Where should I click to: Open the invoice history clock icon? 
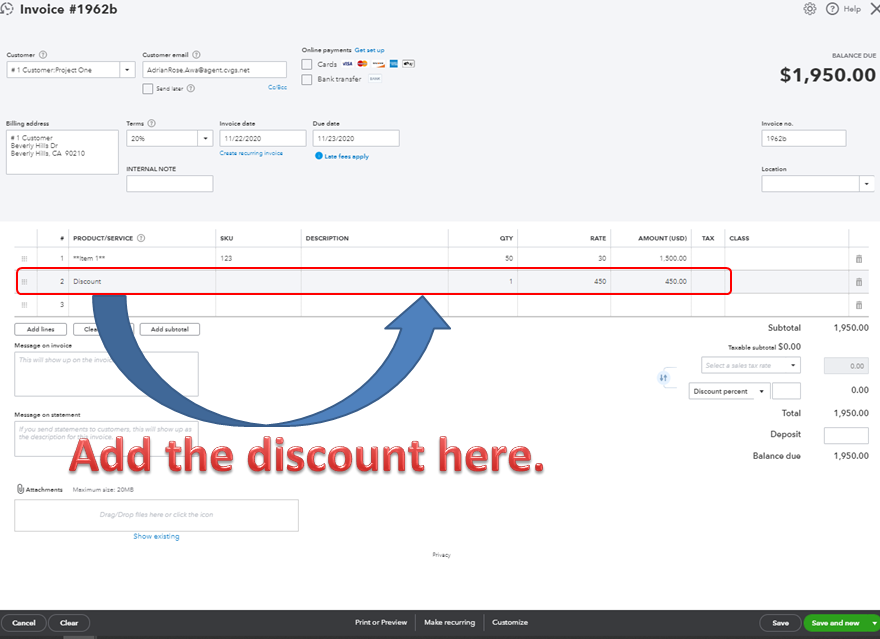[7, 9]
